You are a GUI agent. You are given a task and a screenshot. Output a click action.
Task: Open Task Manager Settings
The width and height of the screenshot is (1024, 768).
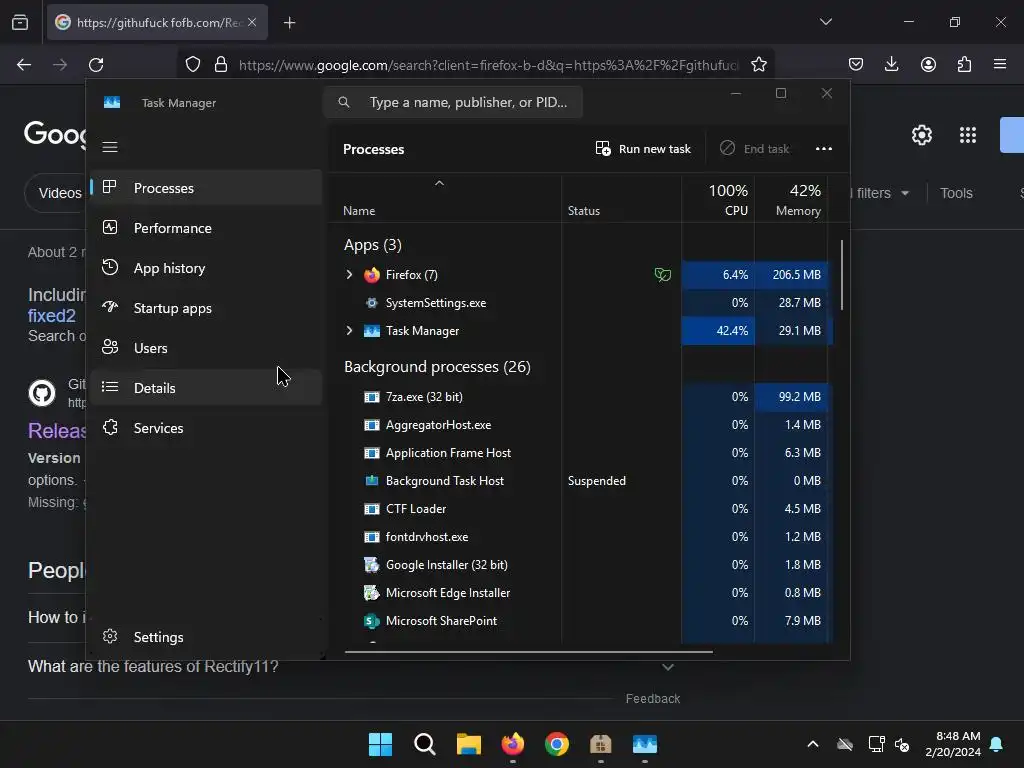(206, 637)
